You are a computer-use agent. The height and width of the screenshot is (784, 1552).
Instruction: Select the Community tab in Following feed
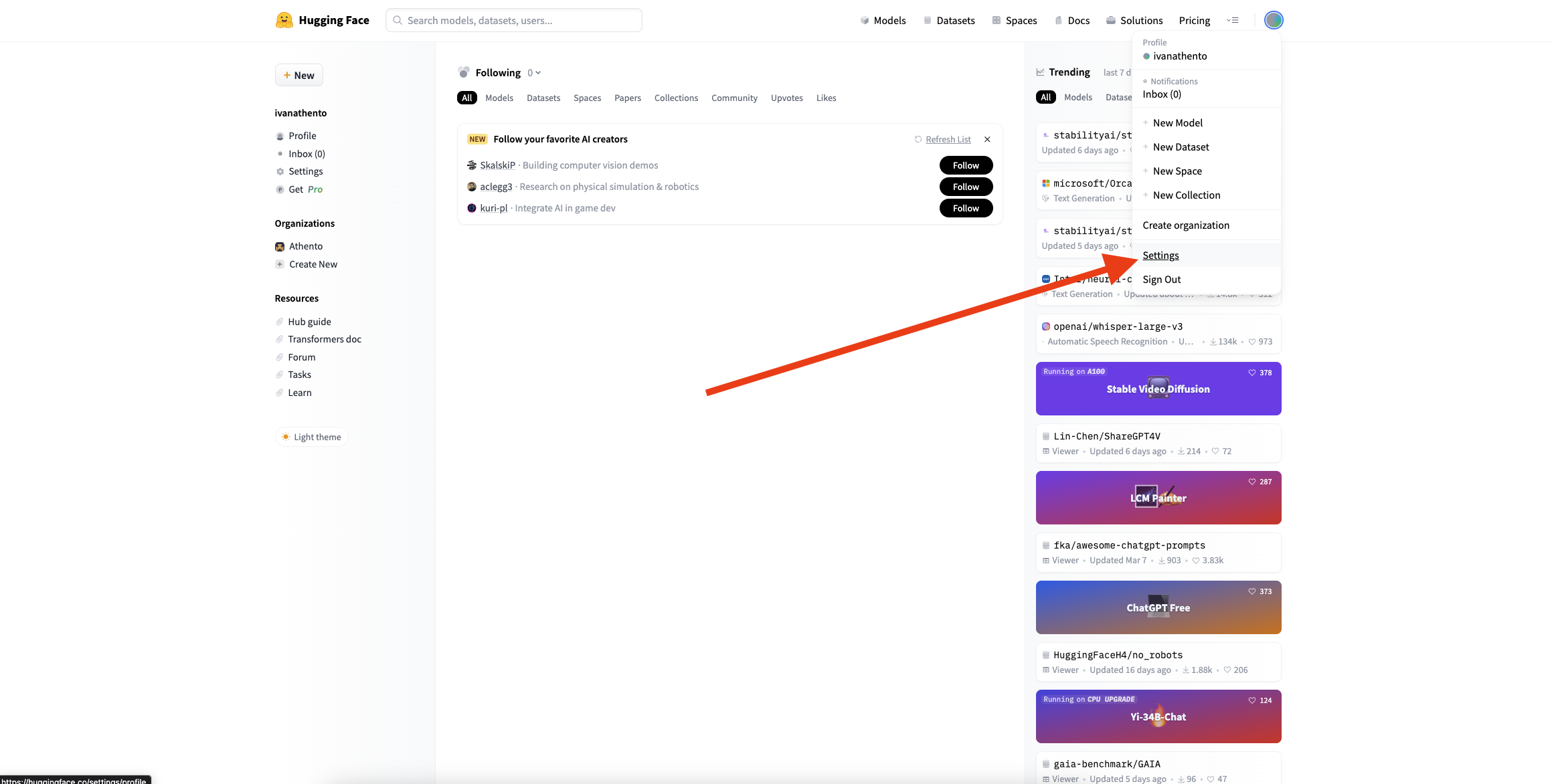[x=734, y=98]
